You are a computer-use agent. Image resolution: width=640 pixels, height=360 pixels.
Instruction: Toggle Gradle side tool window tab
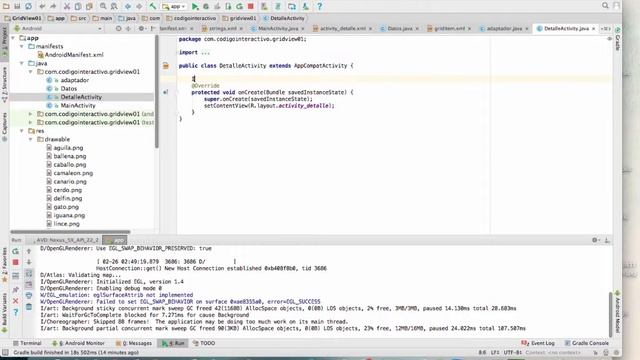point(618,39)
